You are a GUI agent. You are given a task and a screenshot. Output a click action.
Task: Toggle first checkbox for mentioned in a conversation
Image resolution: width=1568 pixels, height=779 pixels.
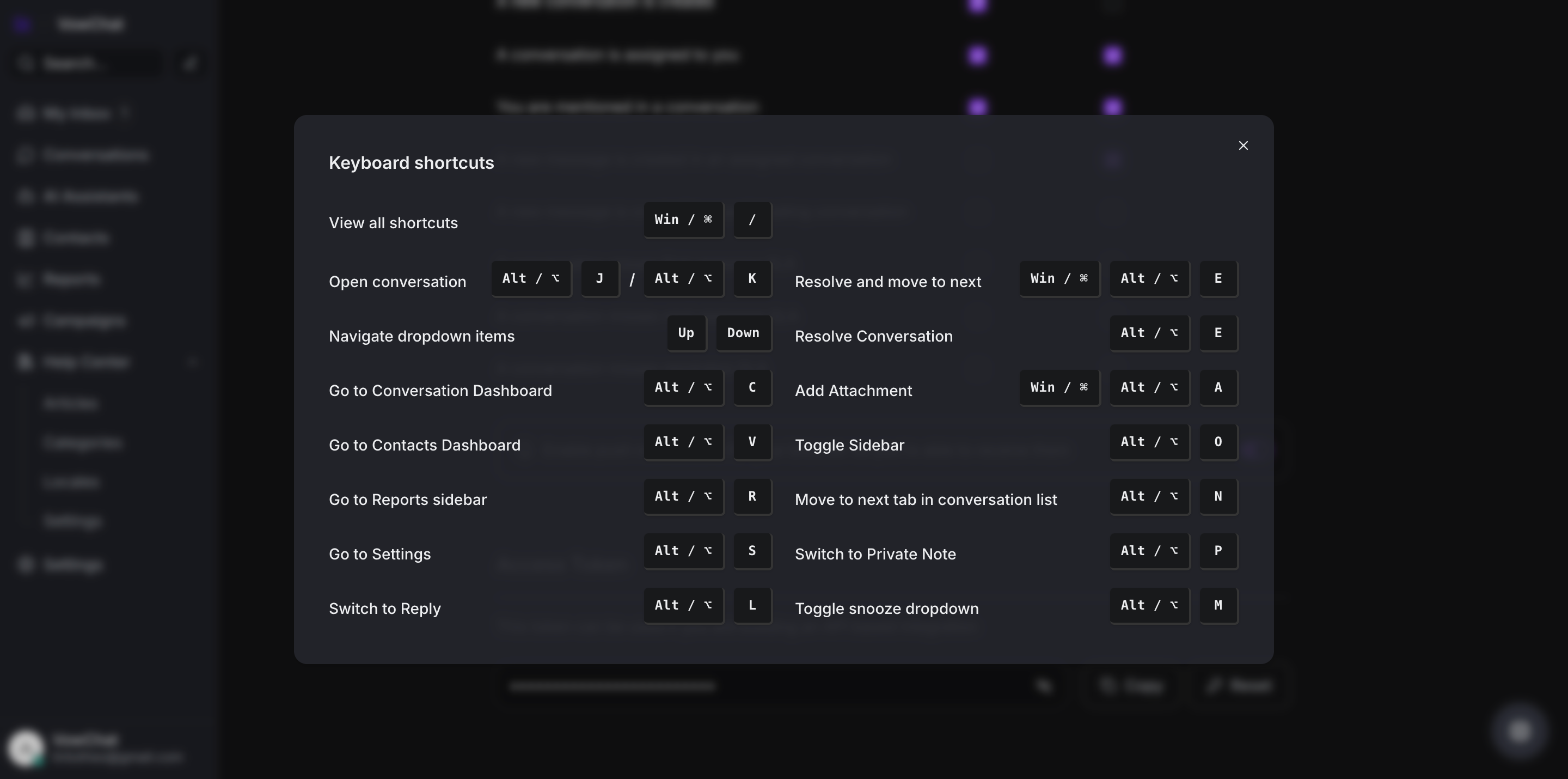point(978,107)
